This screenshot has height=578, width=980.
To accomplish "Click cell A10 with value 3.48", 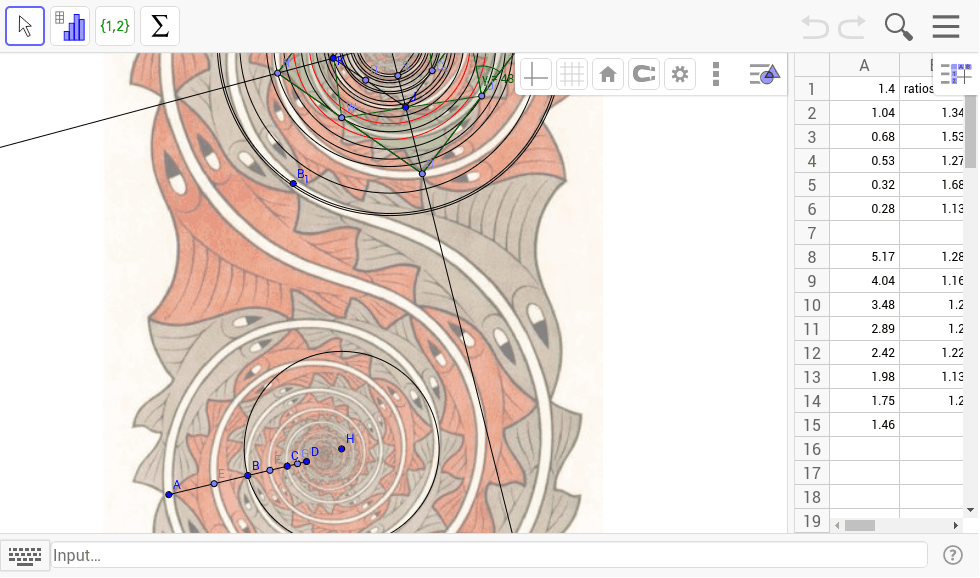I will coord(864,305).
